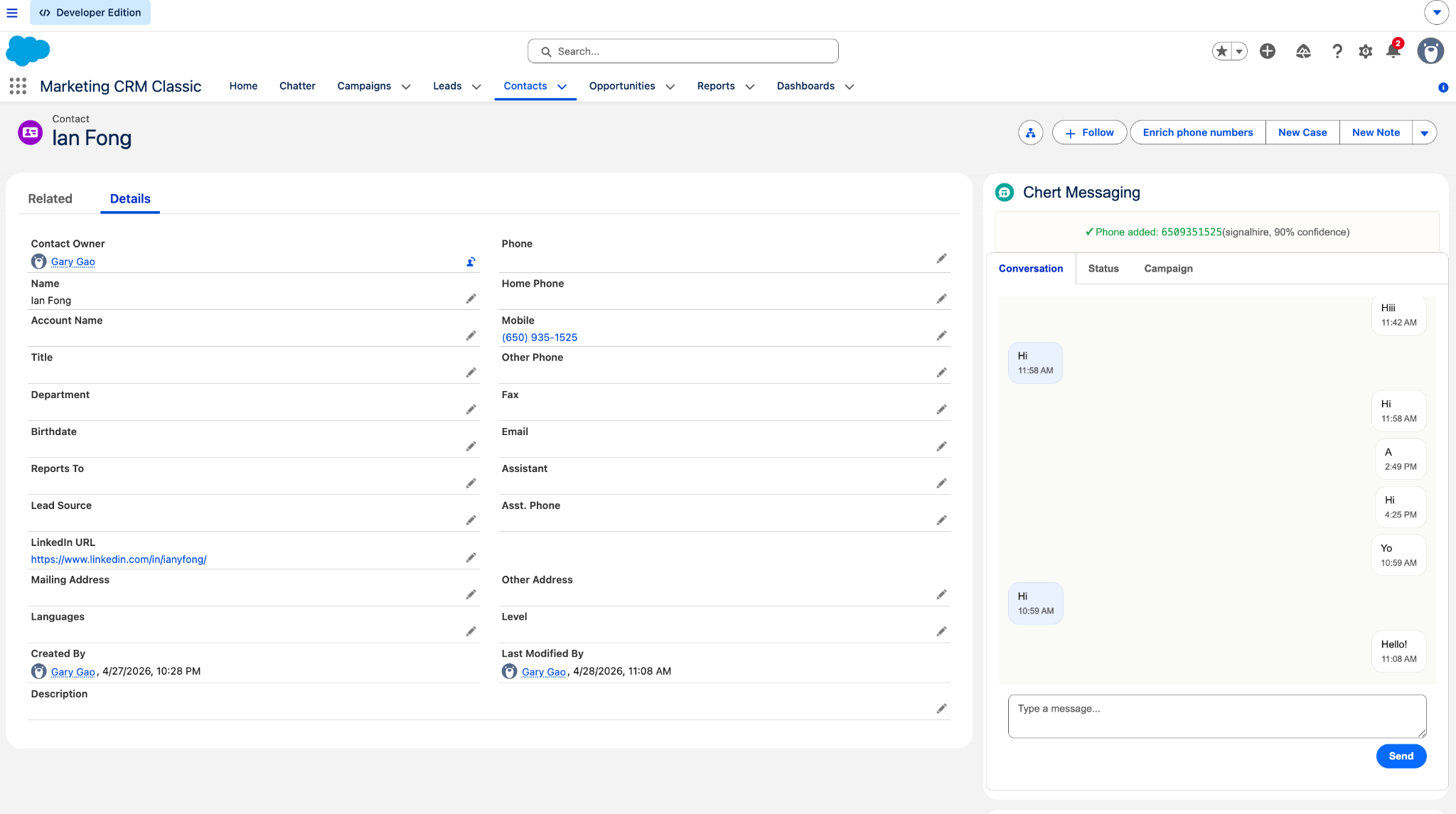The height and width of the screenshot is (814, 1456).
Task: Edit the Department pencil icon
Action: coord(471,410)
